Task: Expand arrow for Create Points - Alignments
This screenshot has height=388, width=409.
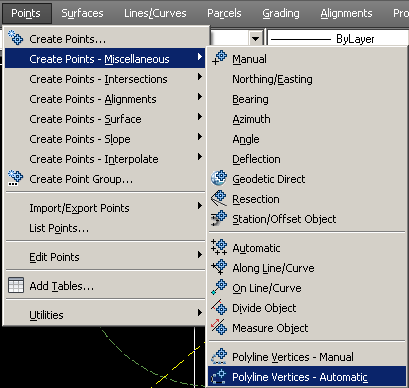Action: pyautogui.click(x=199, y=97)
